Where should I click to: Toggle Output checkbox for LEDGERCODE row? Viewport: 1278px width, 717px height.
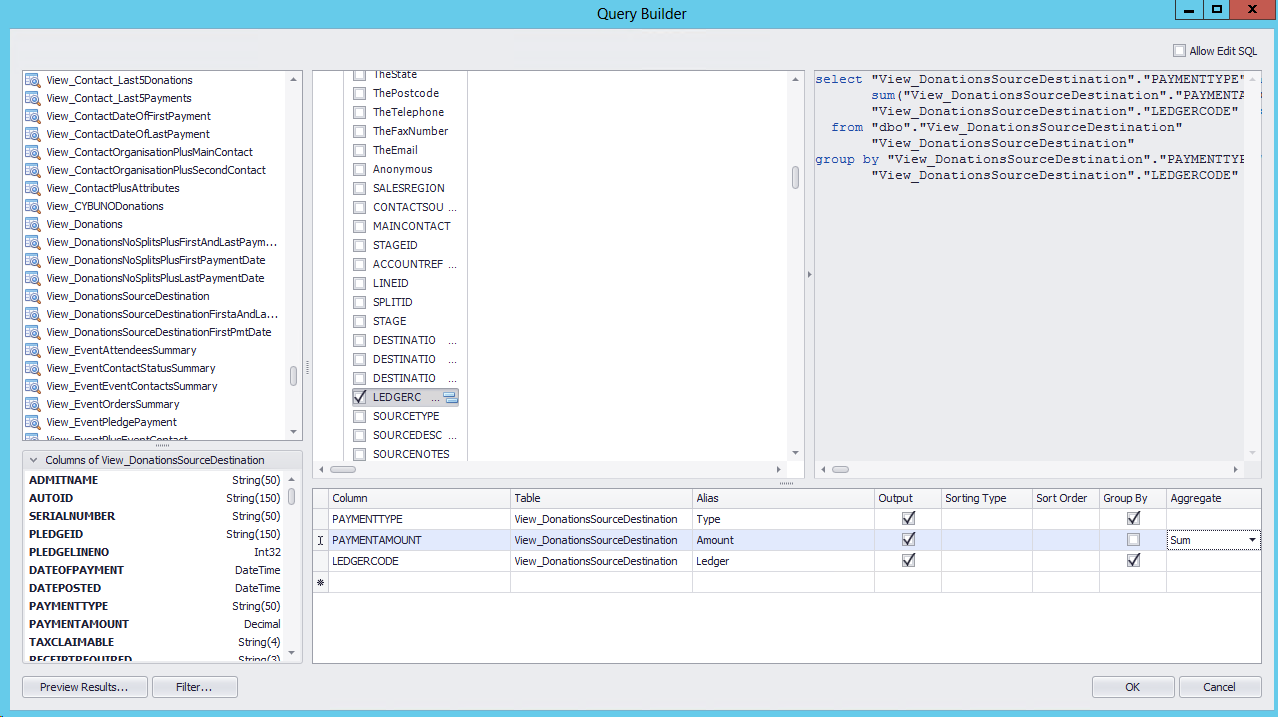pos(908,561)
